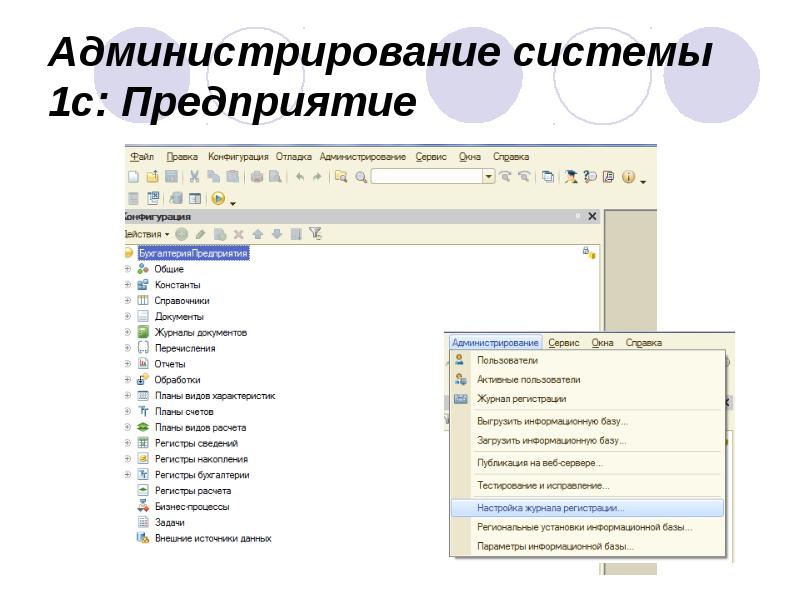Click the round orange info icon

point(629,177)
